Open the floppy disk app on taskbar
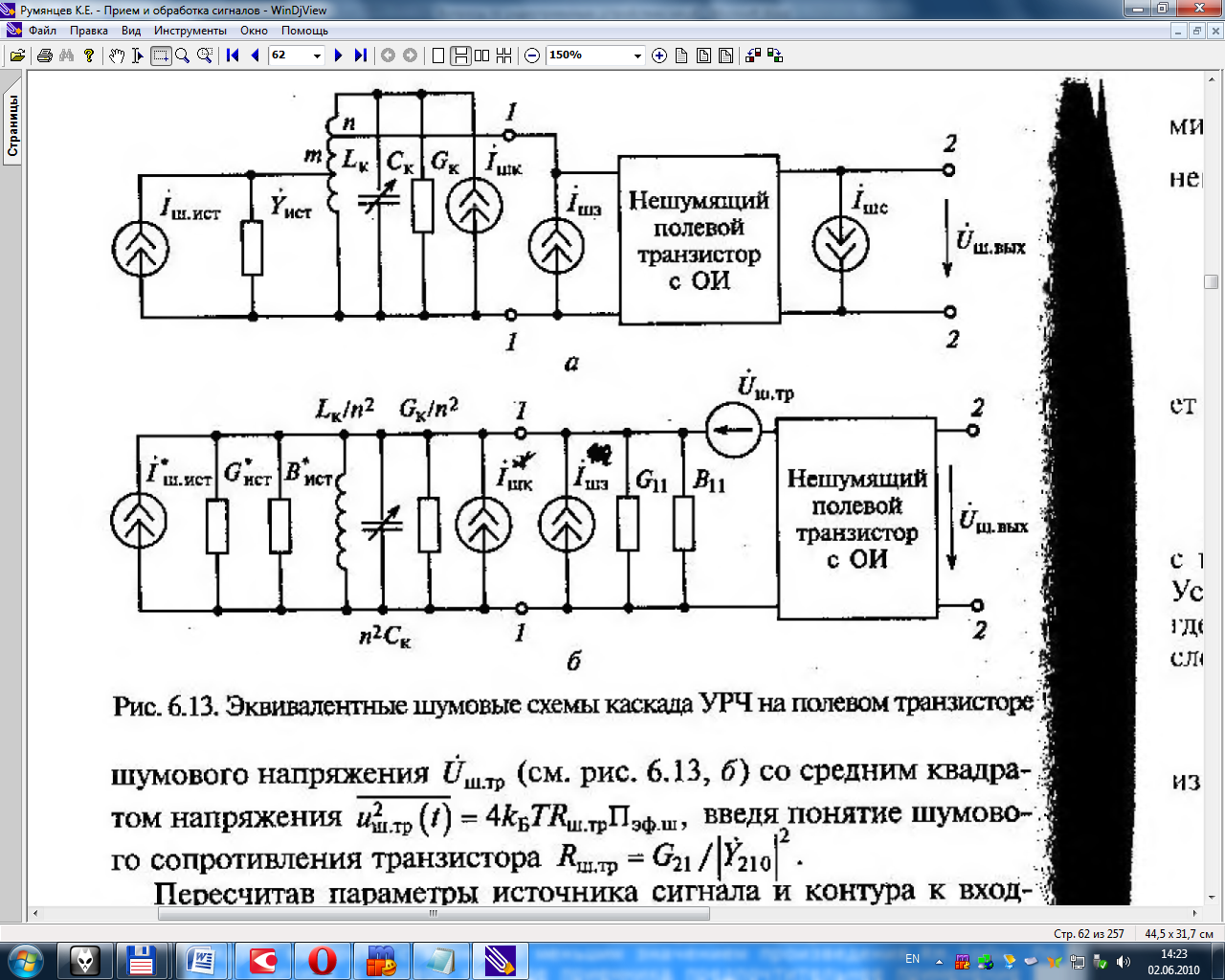This screenshot has width=1225, height=980. pos(142,960)
